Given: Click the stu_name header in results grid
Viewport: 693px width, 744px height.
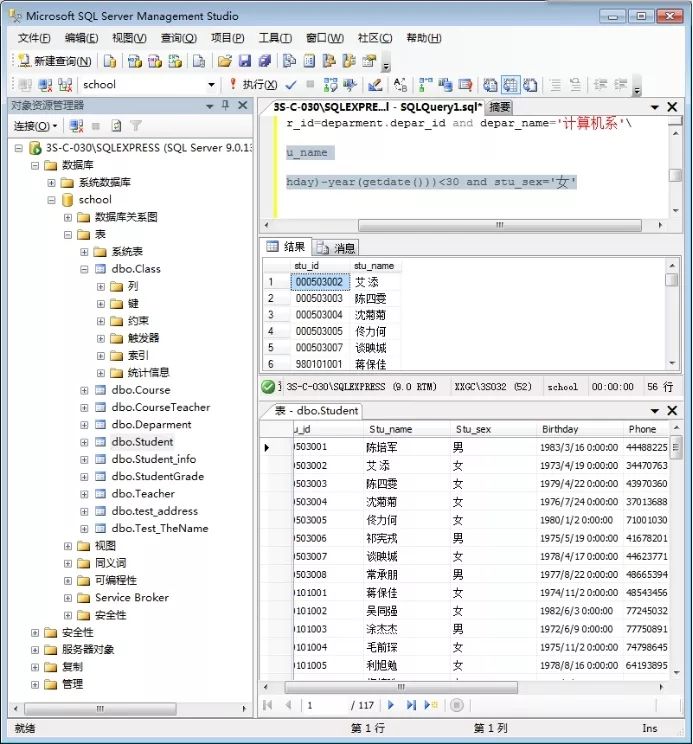Looking at the screenshot, I should 374,266.
